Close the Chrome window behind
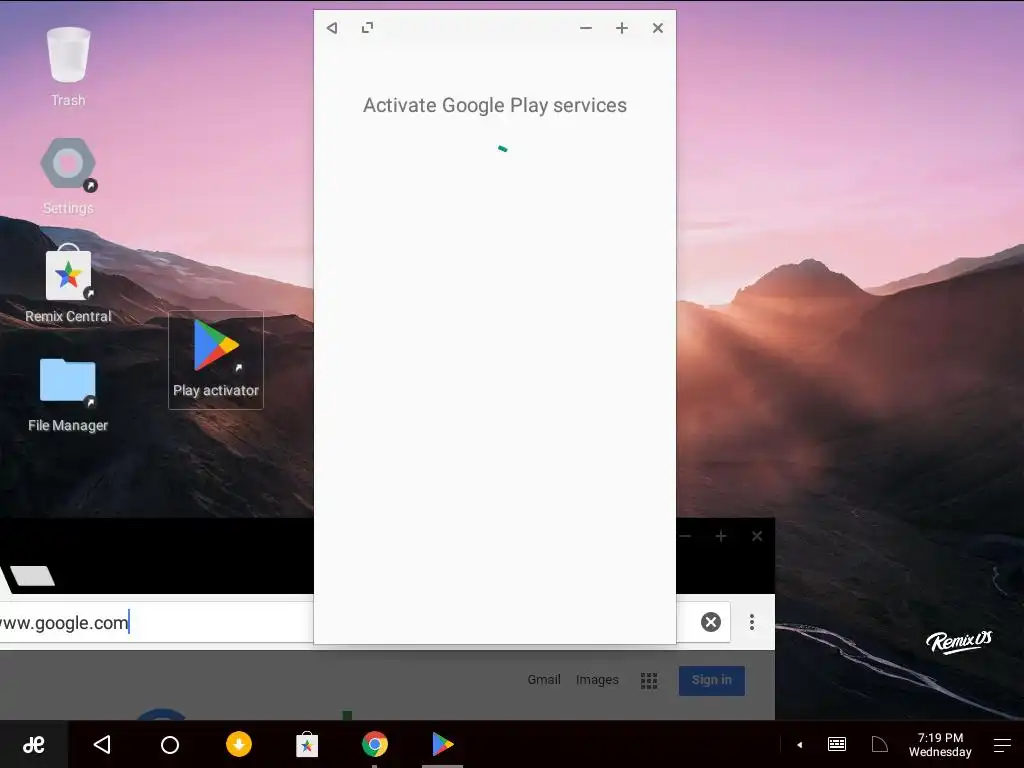The width and height of the screenshot is (1024, 768). [x=757, y=536]
